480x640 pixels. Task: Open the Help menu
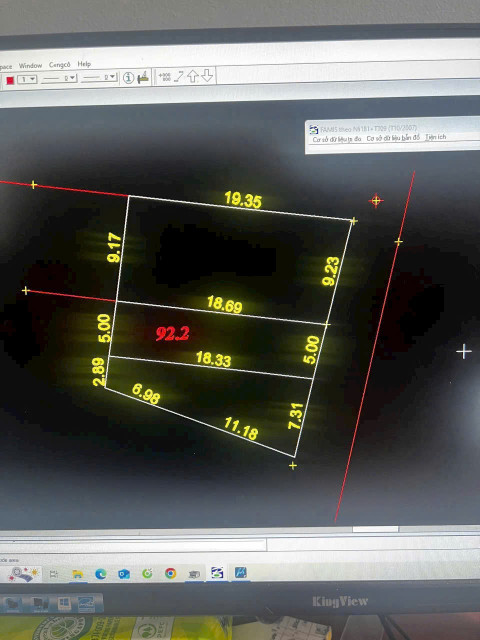click(84, 64)
